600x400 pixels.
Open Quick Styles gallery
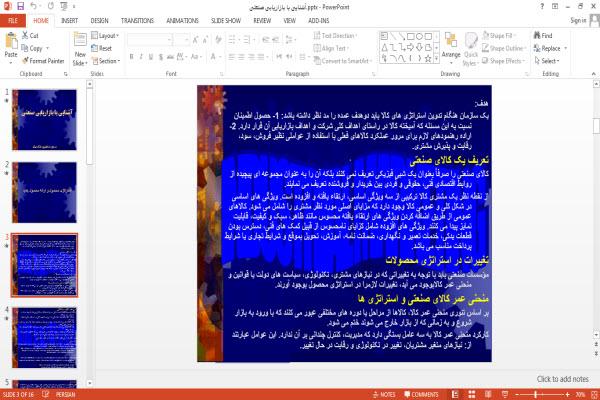[x=471, y=49]
